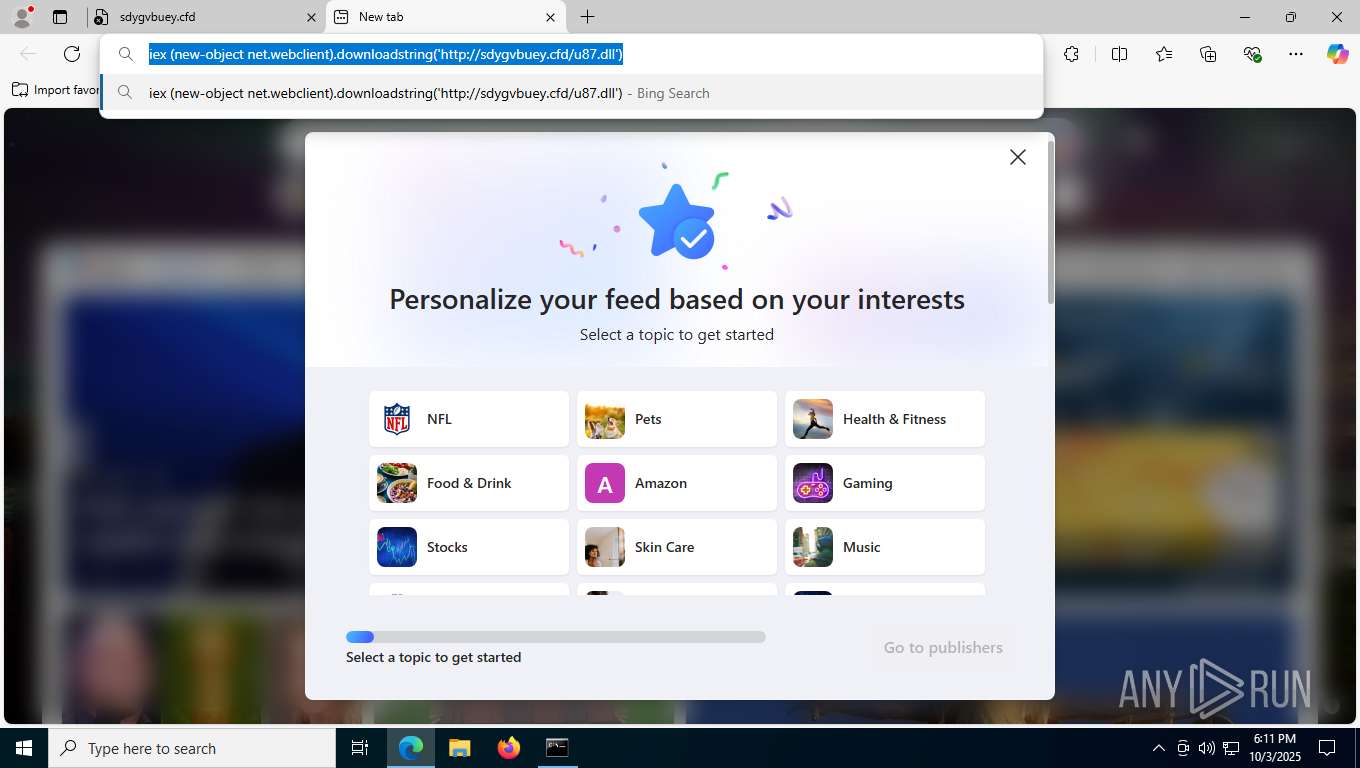The height and width of the screenshot is (768, 1360).
Task: Close the New tab tab
Action: pyautogui.click(x=550, y=17)
